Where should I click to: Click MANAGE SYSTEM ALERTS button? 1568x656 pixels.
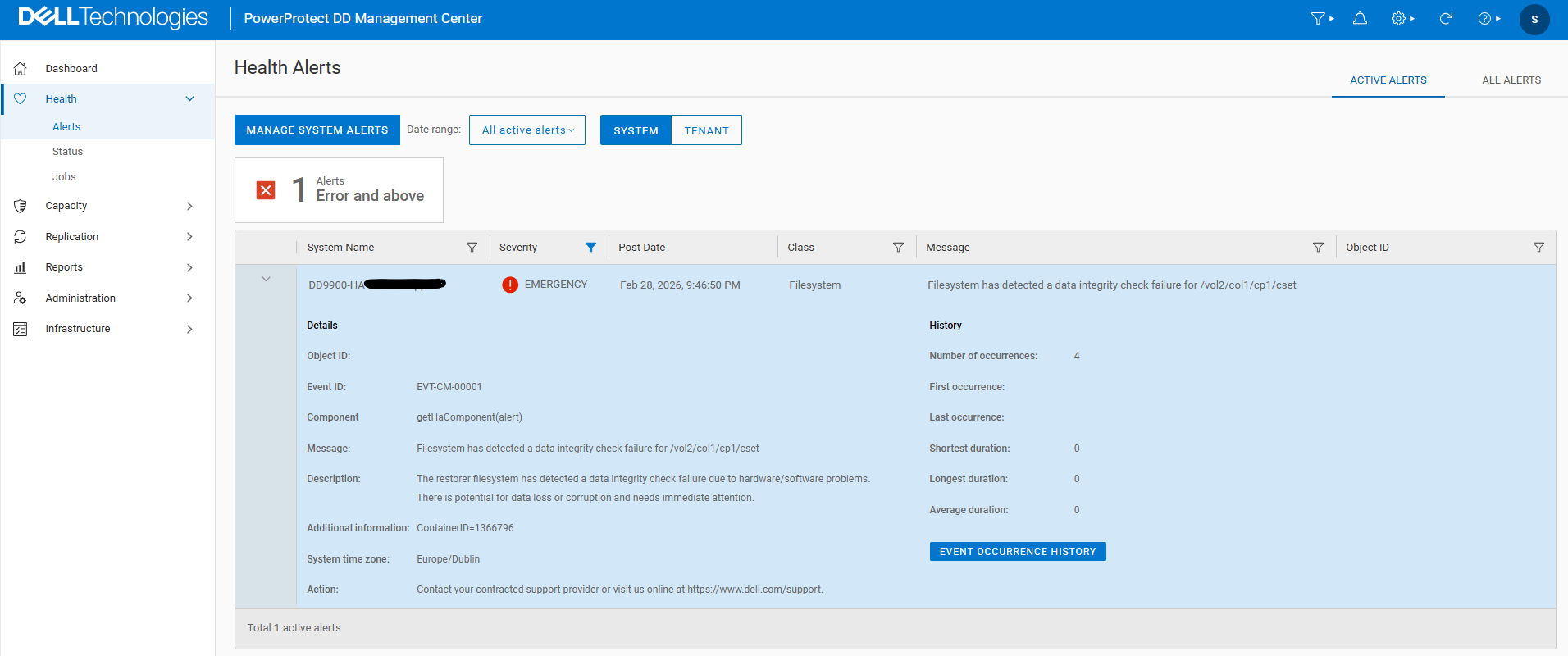coord(317,130)
